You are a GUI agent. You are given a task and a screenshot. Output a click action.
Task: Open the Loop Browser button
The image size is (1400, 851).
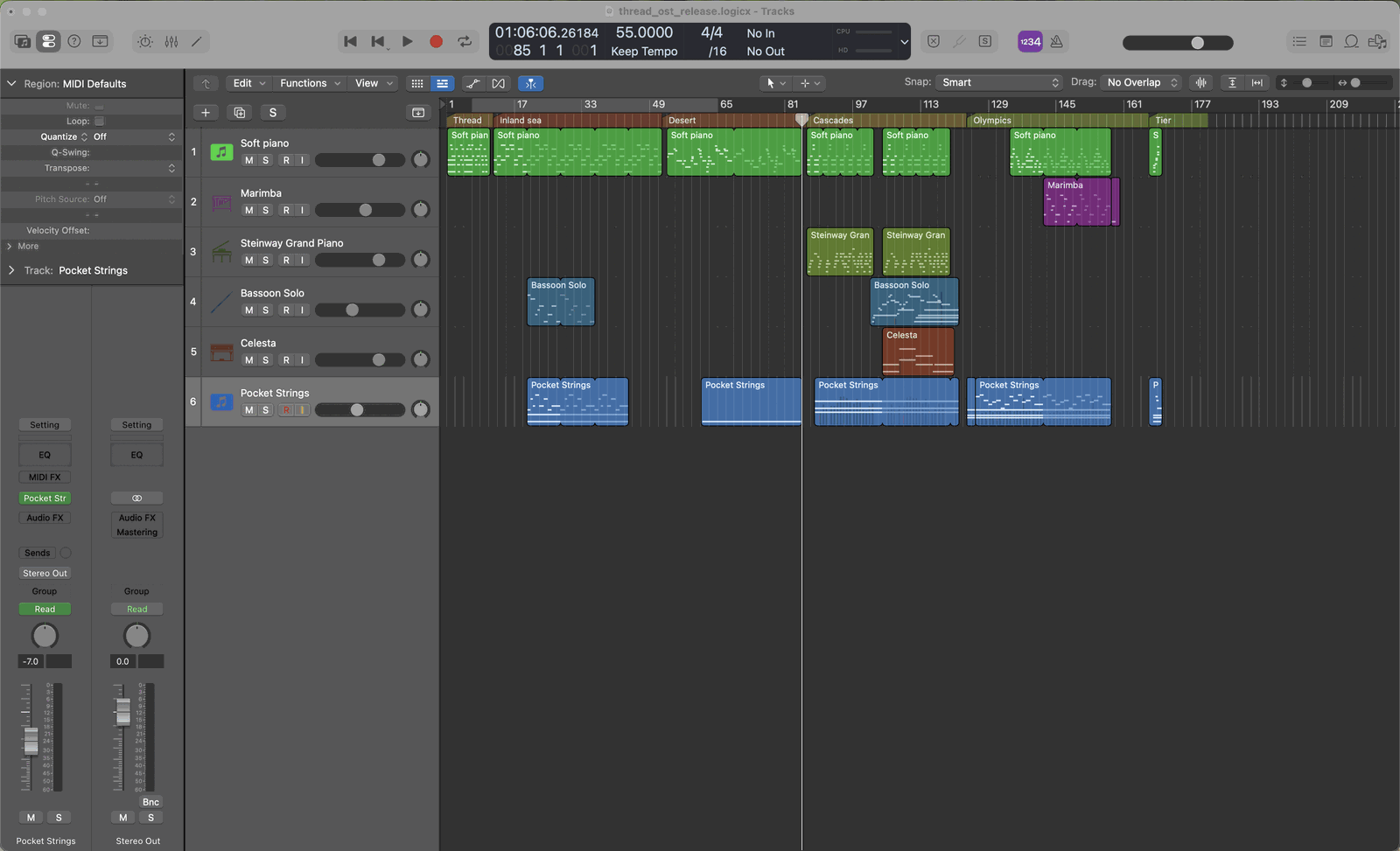click(1352, 41)
